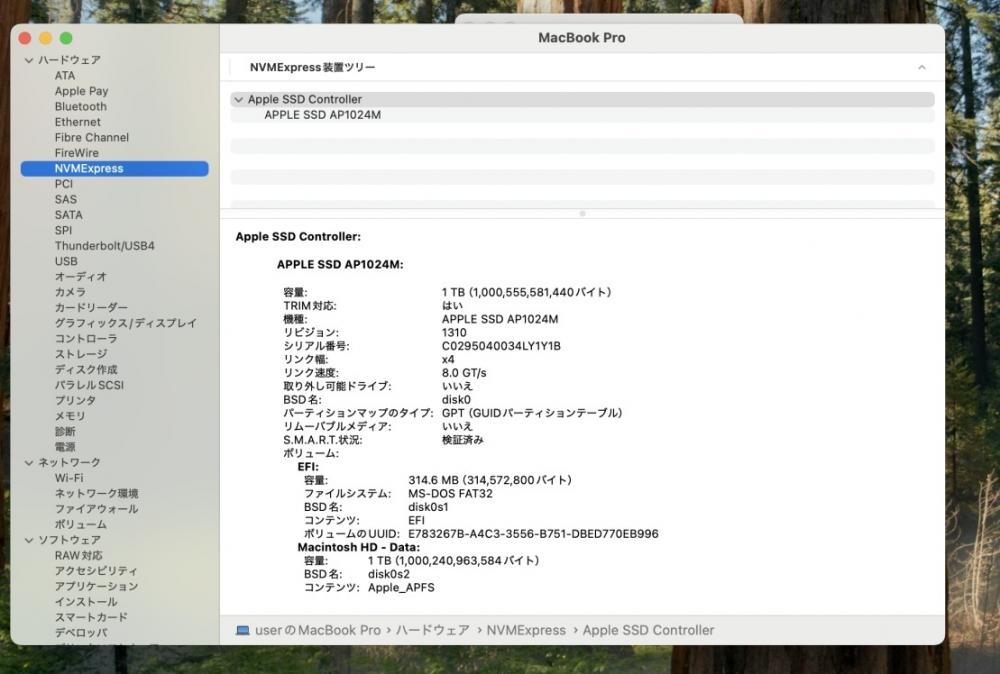Select RAW対応 in the sidebar

[x=78, y=555]
